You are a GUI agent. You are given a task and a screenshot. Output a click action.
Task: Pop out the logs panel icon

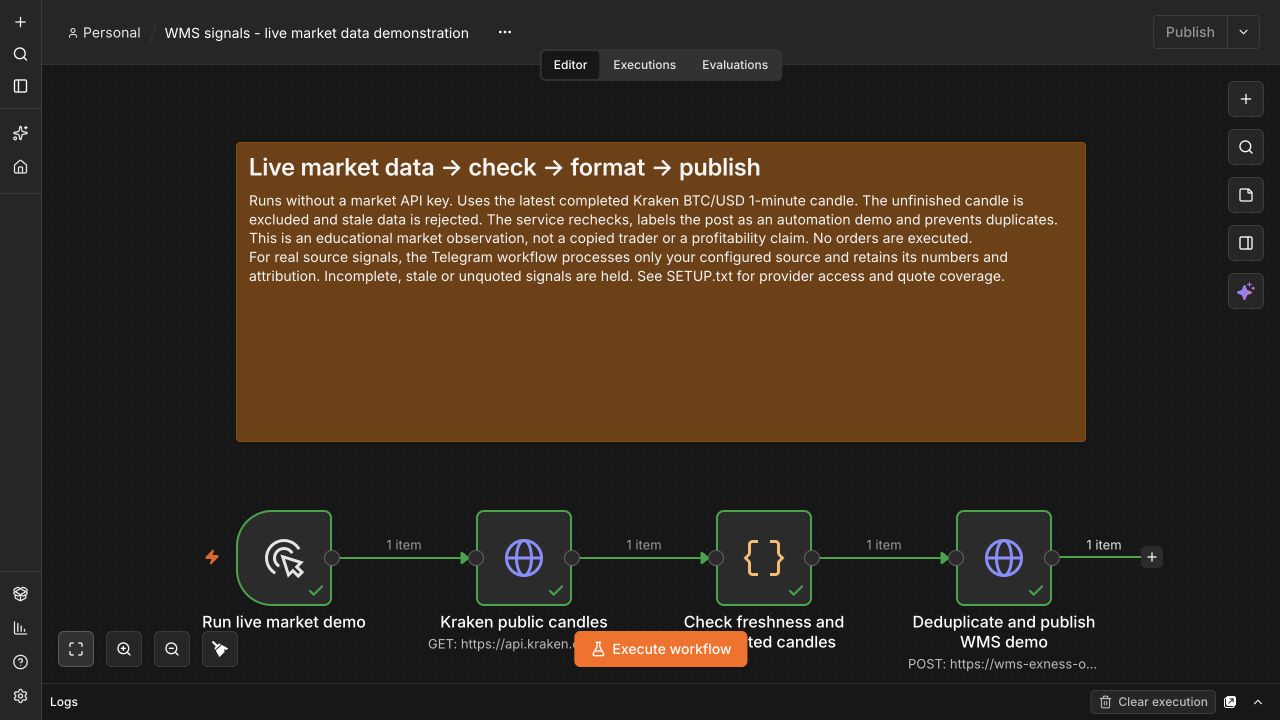[1230, 702]
